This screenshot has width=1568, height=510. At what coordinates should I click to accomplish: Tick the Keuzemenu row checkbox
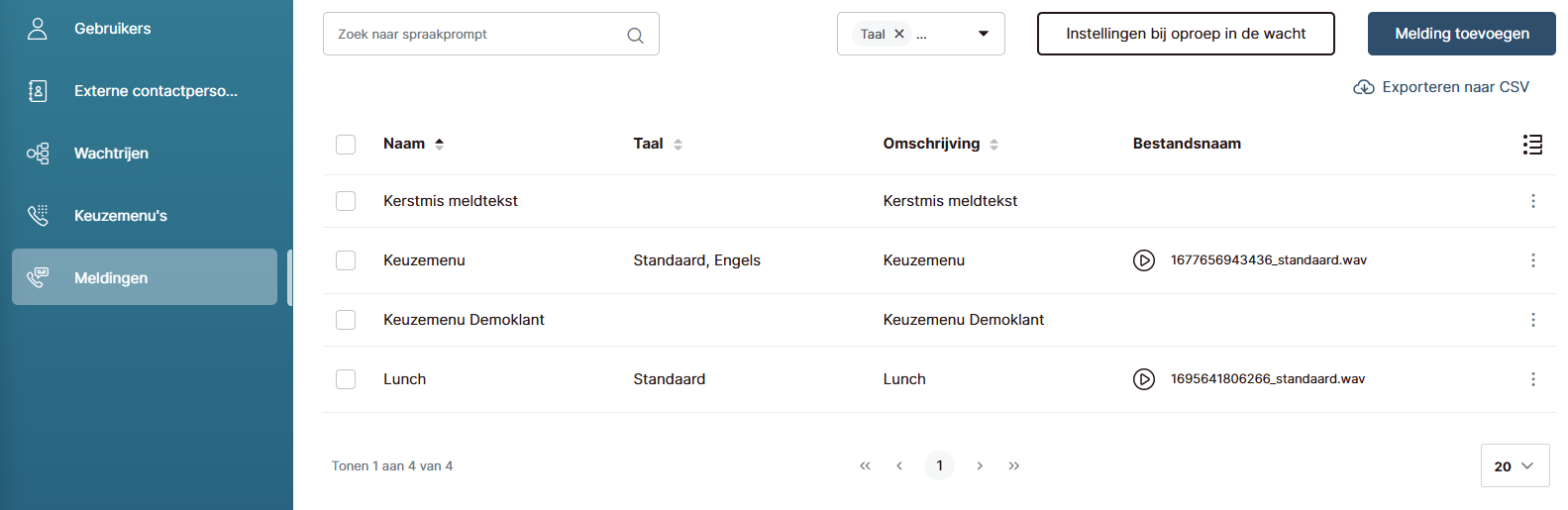tap(346, 260)
